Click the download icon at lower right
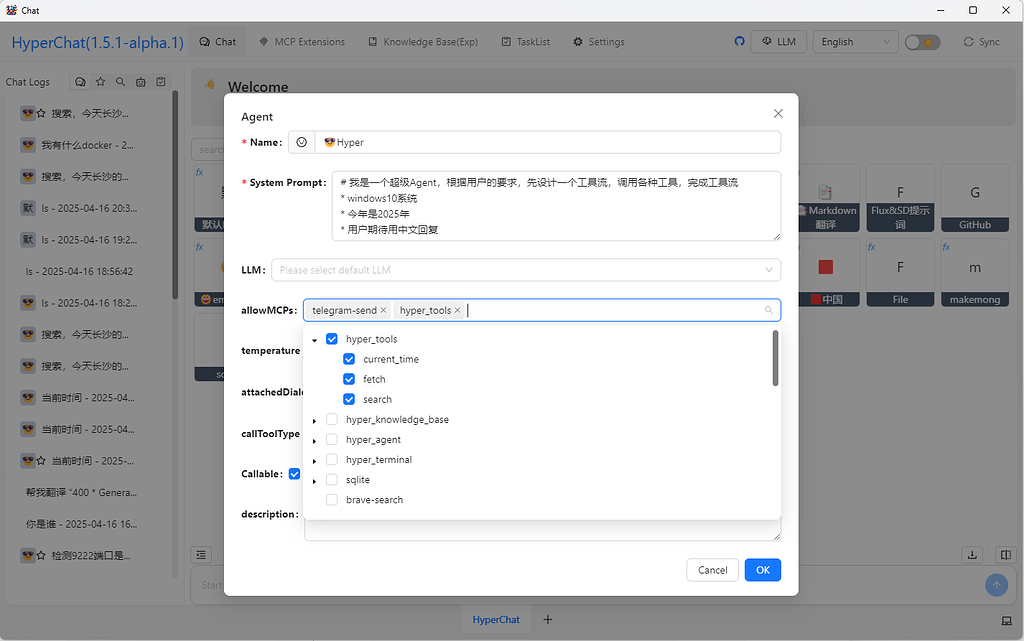 (972, 555)
